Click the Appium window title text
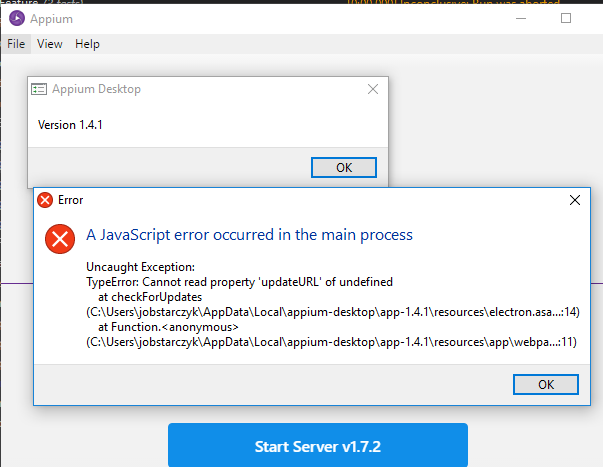The image size is (603, 467). pos(51,19)
